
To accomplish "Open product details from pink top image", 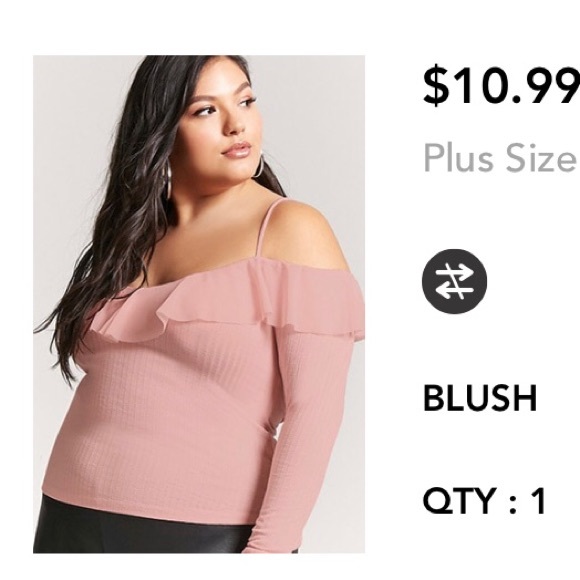I will pyautogui.click(x=199, y=304).
